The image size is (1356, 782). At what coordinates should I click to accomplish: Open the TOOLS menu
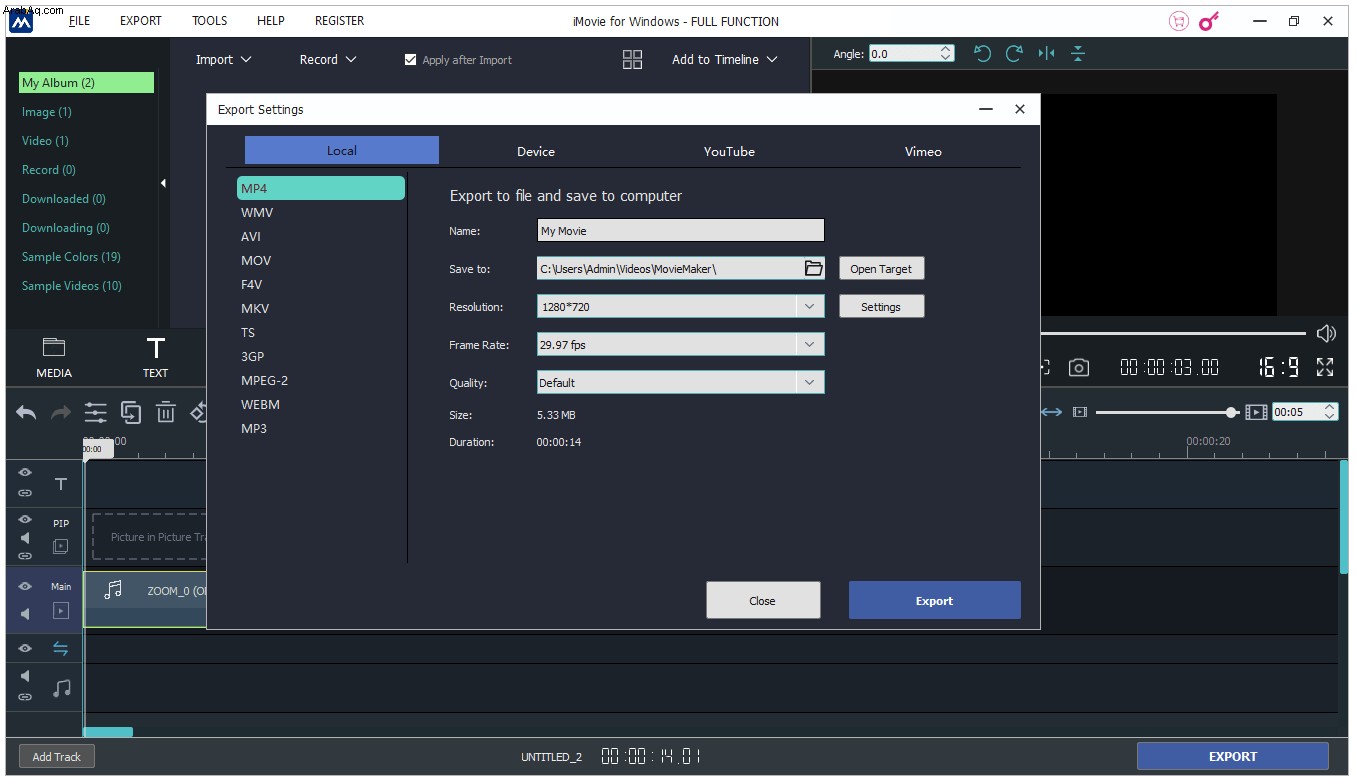click(x=209, y=21)
